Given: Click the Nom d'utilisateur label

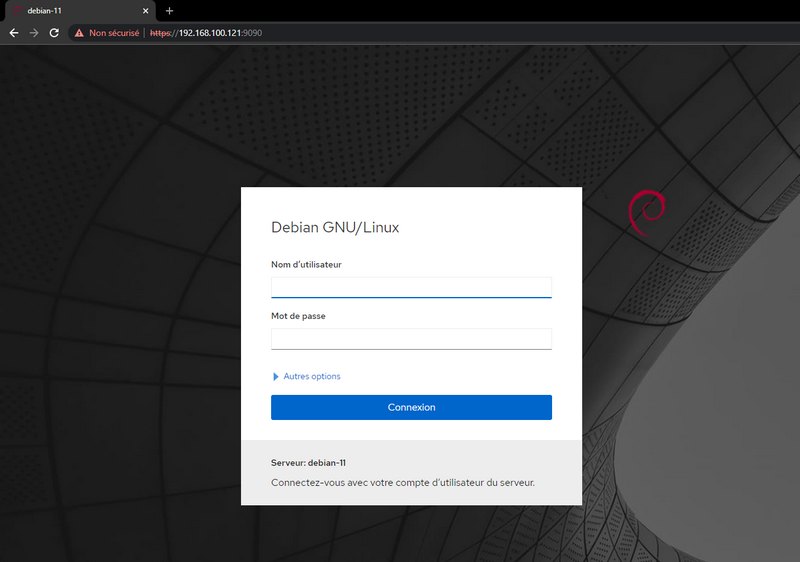Looking at the screenshot, I should tap(306, 265).
